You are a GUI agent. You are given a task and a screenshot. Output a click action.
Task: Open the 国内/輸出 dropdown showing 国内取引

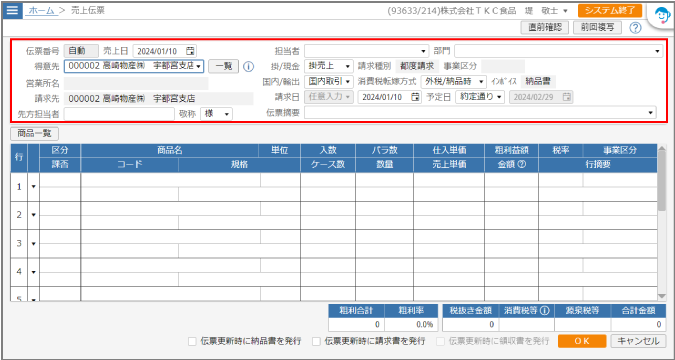tap(329, 81)
